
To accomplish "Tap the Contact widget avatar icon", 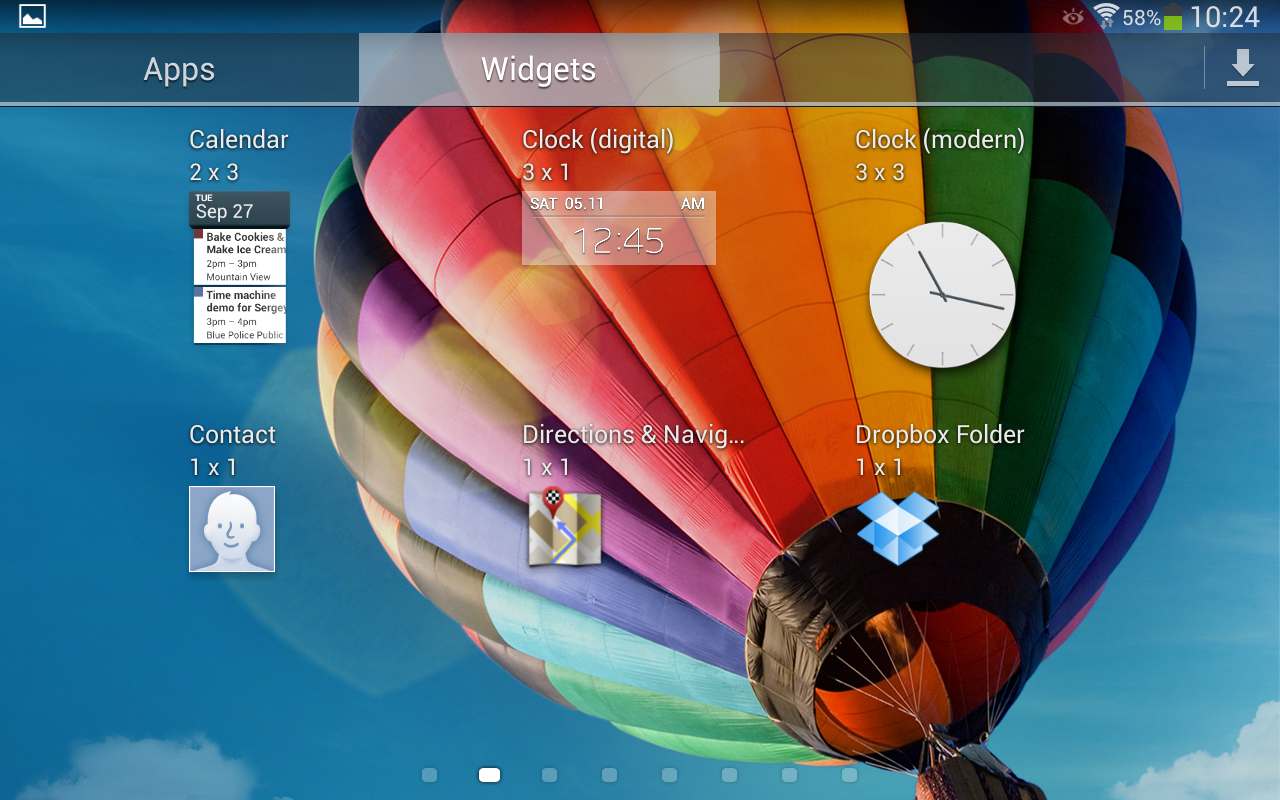I will pos(232,529).
